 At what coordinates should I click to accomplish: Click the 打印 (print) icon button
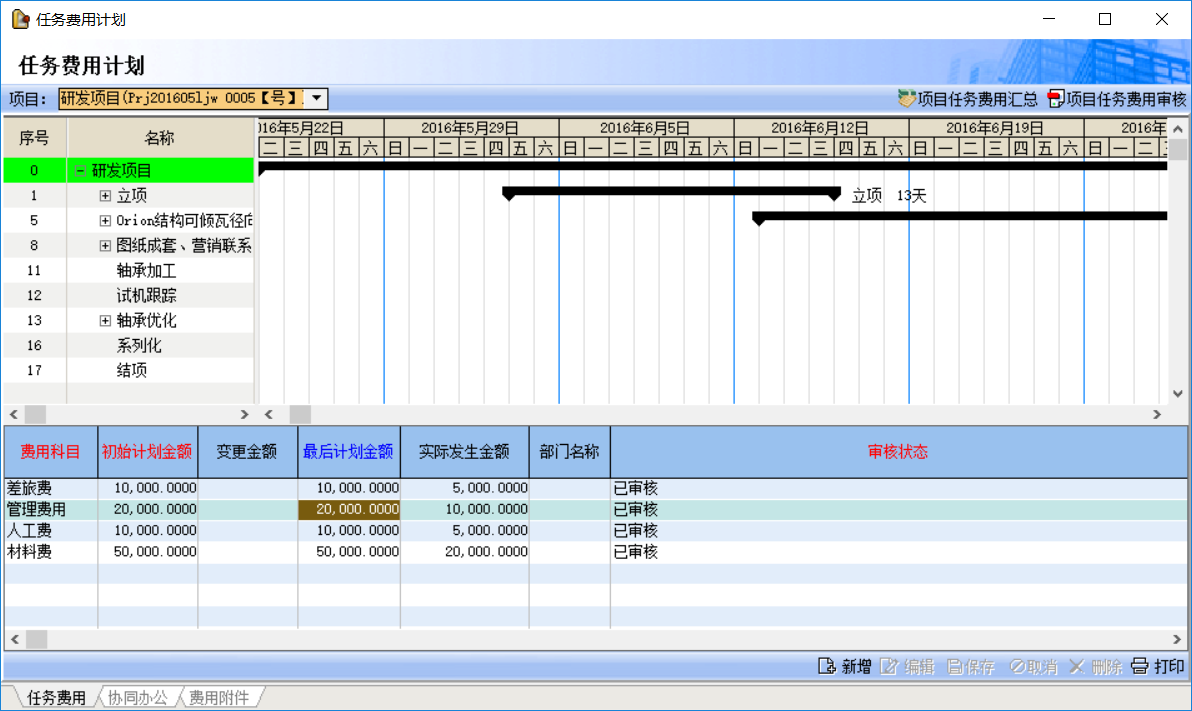pyautogui.click(x=1140, y=667)
